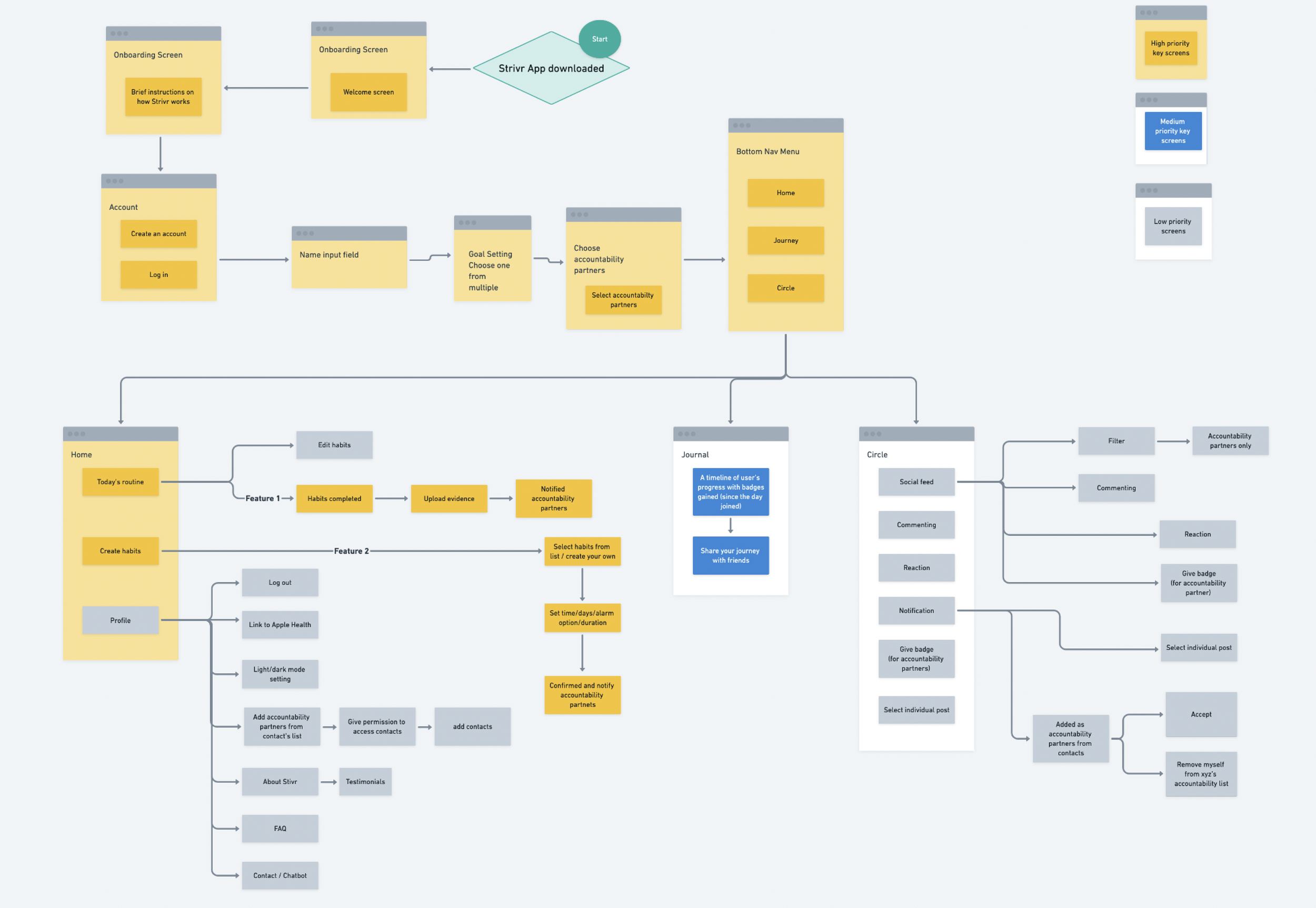
Task: Click the Journey item in Bottom Nav Menu
Action: coord(785,241)
